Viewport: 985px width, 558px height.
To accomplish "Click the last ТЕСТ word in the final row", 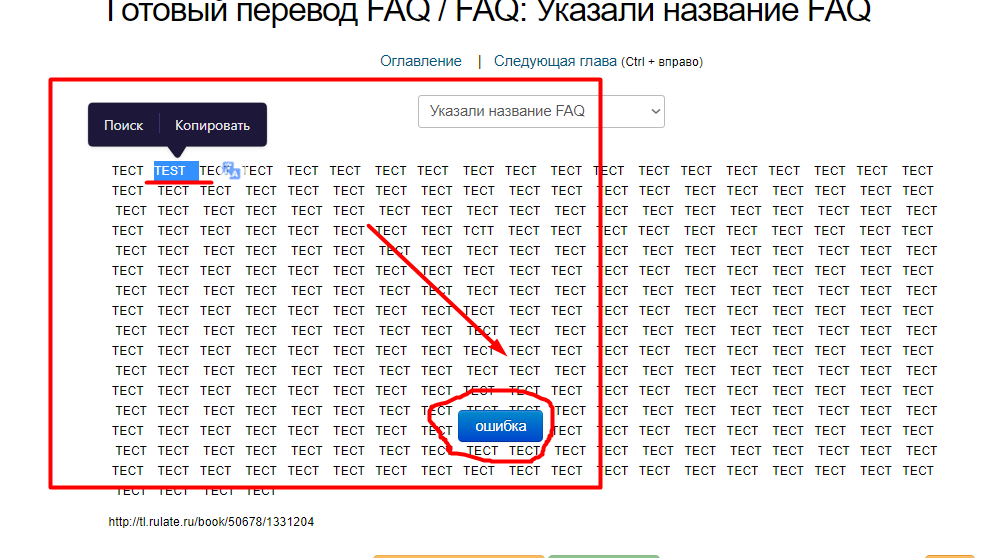I will tap(260, 491).
